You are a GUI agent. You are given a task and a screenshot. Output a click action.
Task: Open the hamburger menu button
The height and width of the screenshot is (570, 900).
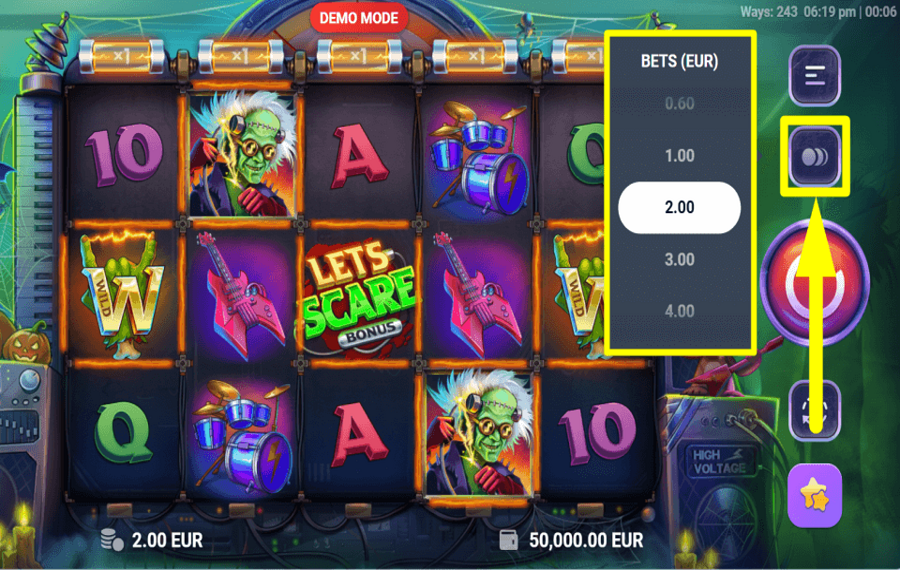(x=814, y=75)
